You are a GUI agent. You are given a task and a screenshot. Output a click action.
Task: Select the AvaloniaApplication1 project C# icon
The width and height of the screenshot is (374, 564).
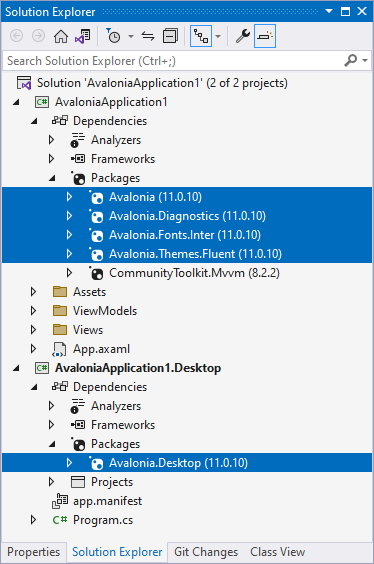(x=42, y=102)
